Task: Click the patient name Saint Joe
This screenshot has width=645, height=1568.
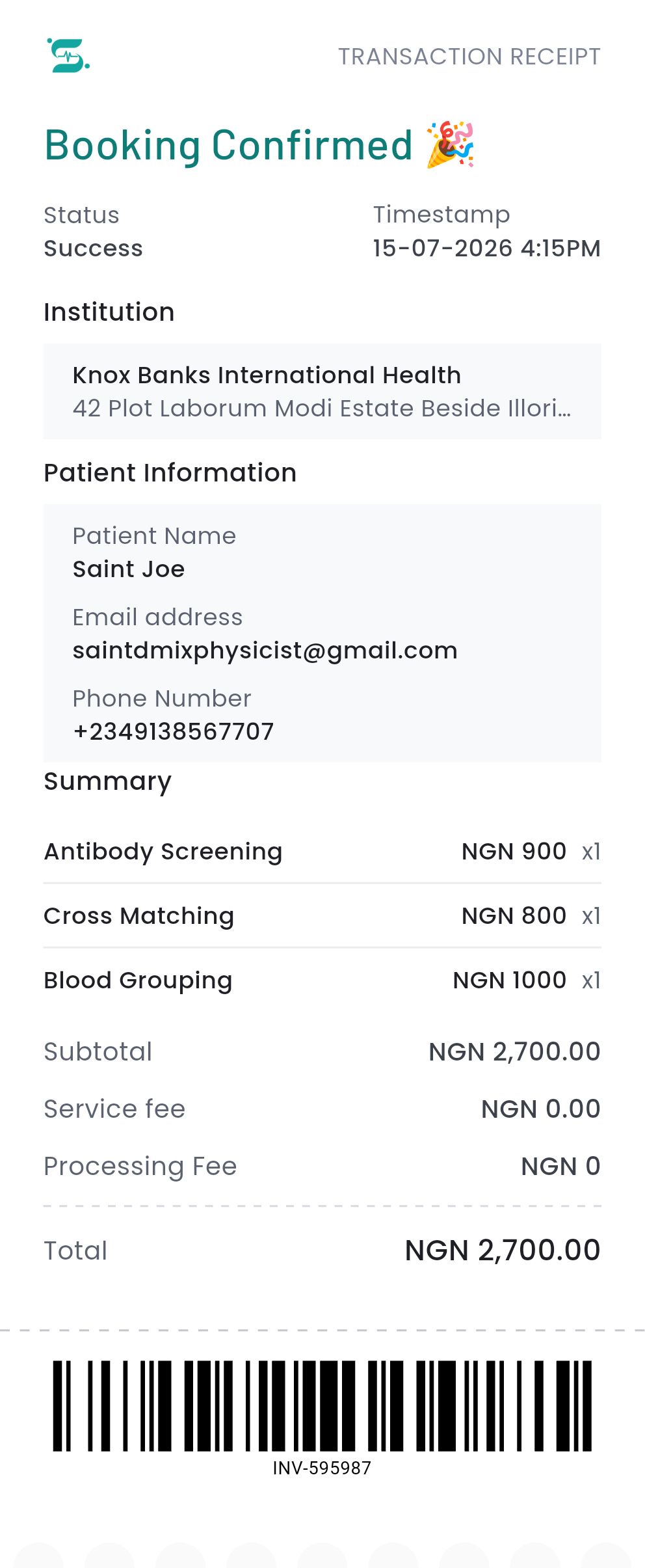Action: [x=129, y=569]
